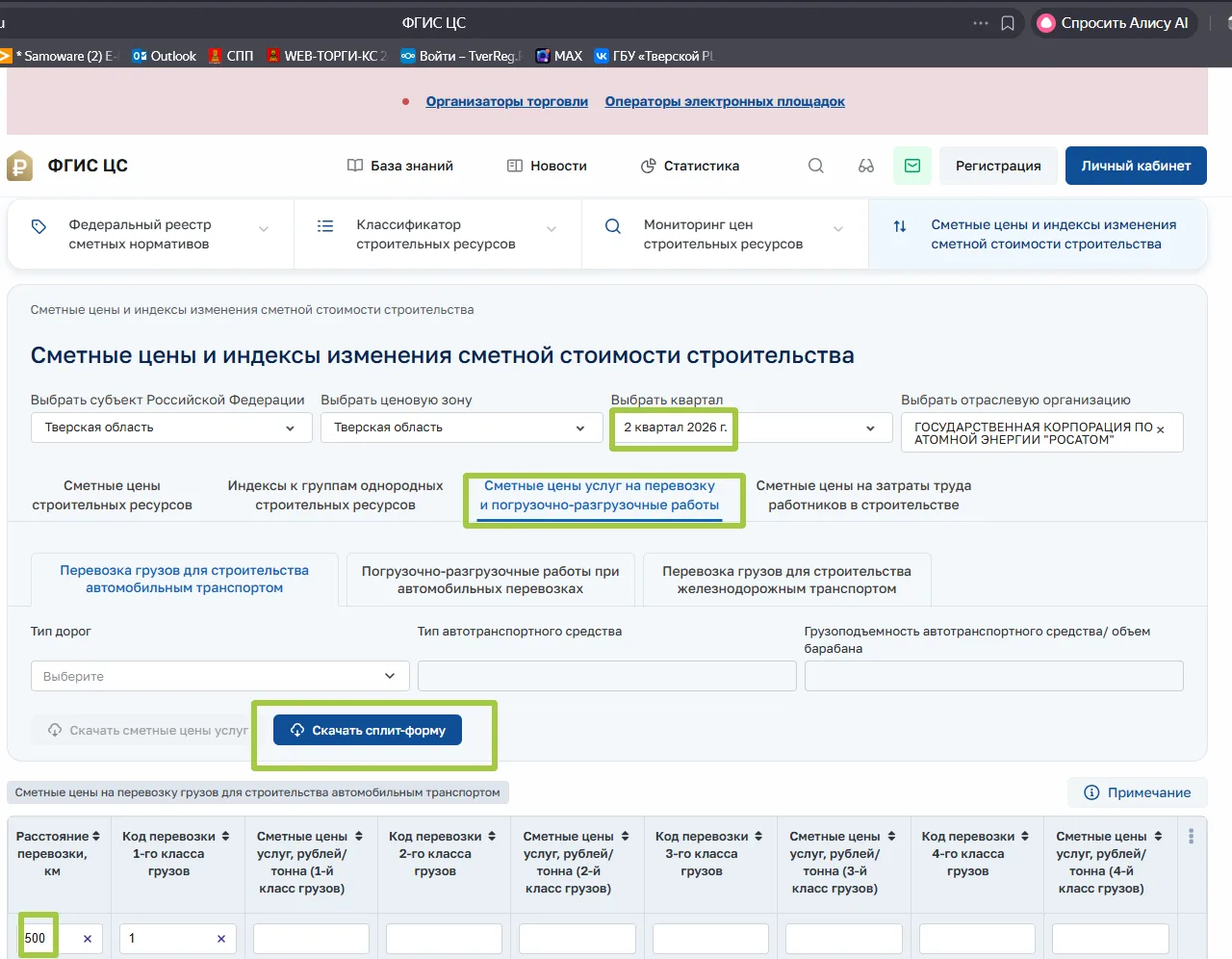
Task: Sort by Код перевозки 2-го класса column
Action: (492, 836)
